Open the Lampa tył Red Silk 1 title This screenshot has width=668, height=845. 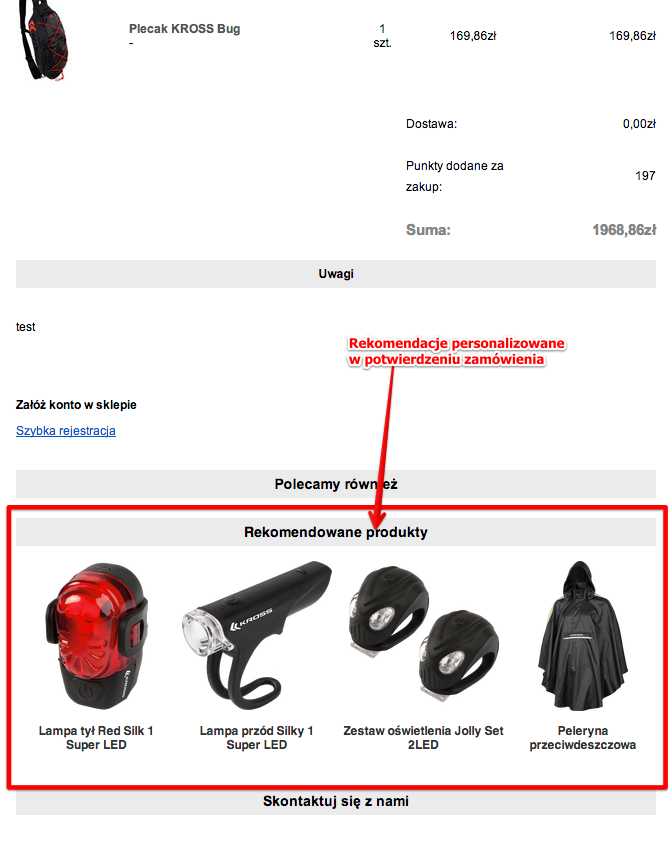(x=96, y=738)
